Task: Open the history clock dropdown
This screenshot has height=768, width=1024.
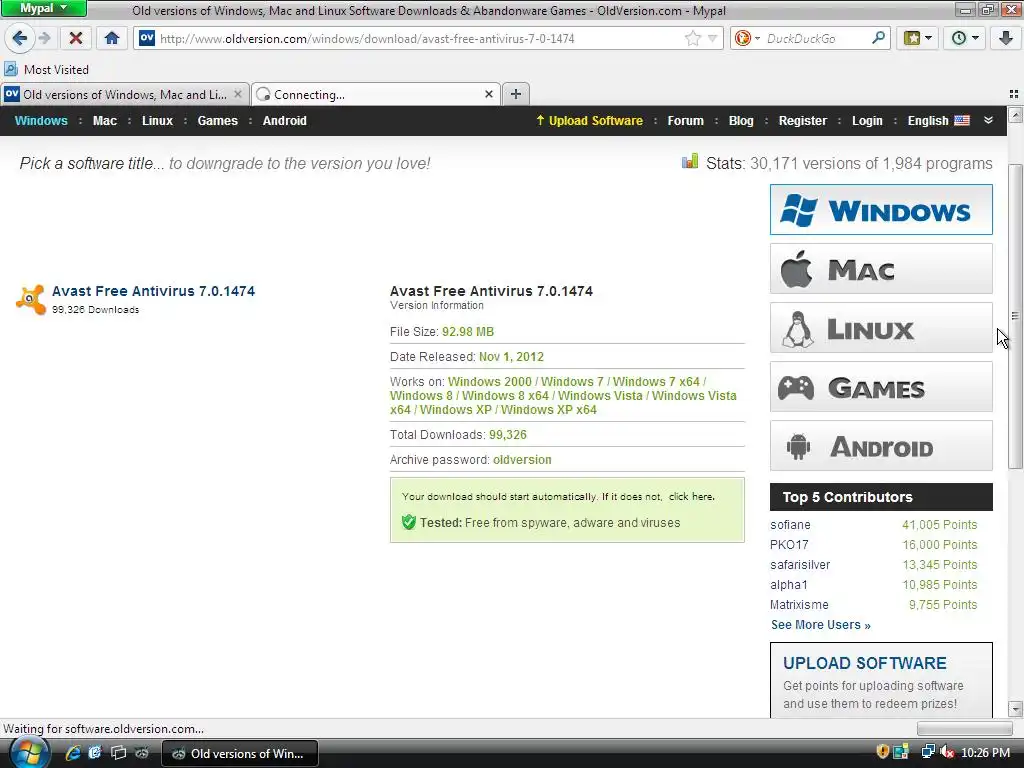Action: pos(965,39)
